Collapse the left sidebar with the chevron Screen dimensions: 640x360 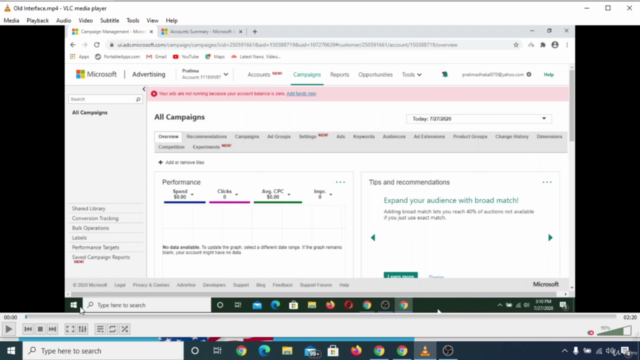tap(144, 89)
